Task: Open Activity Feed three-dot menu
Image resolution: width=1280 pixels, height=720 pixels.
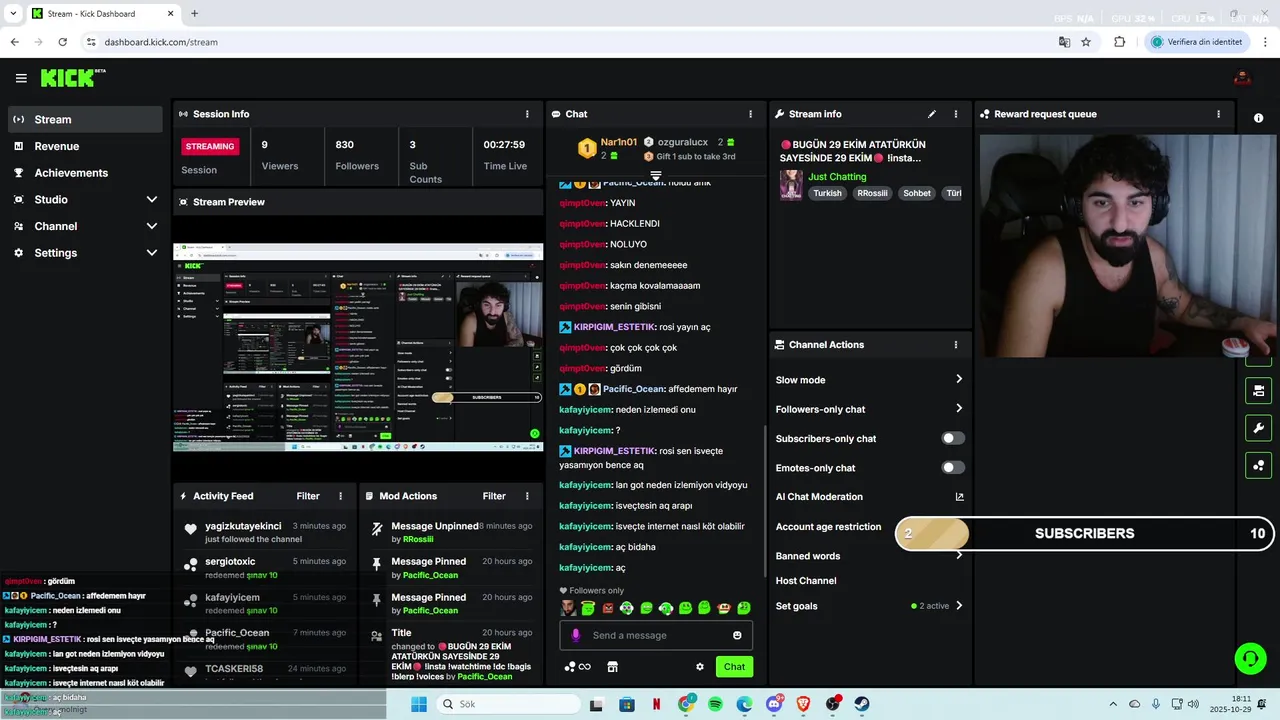Action: click(x=340, y=496)
